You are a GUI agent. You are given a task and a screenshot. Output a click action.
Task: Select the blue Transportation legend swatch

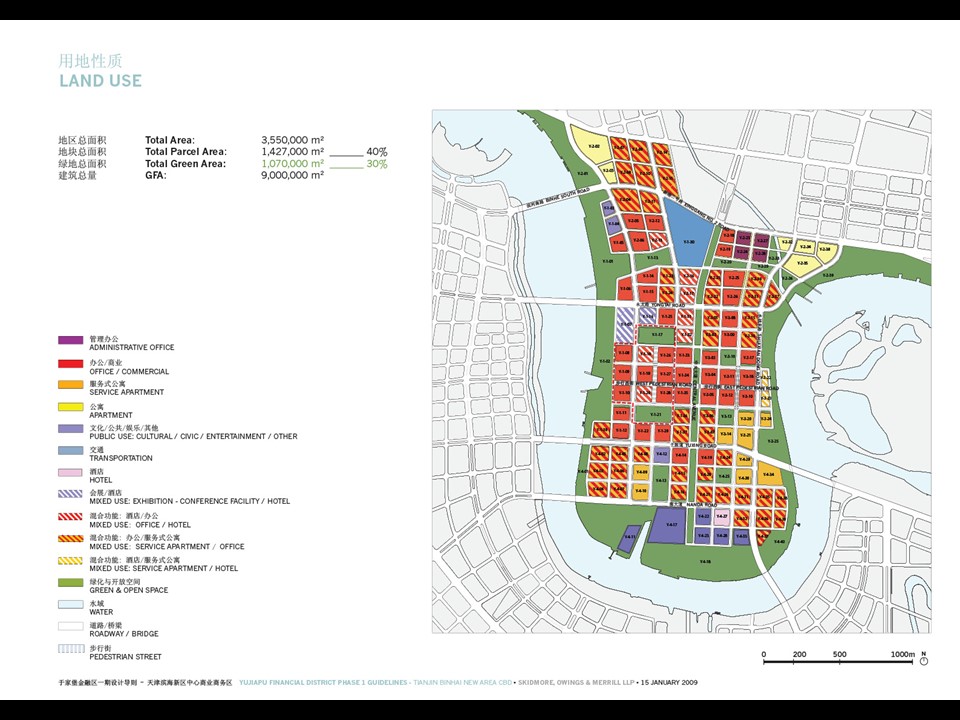click(70, 450)
